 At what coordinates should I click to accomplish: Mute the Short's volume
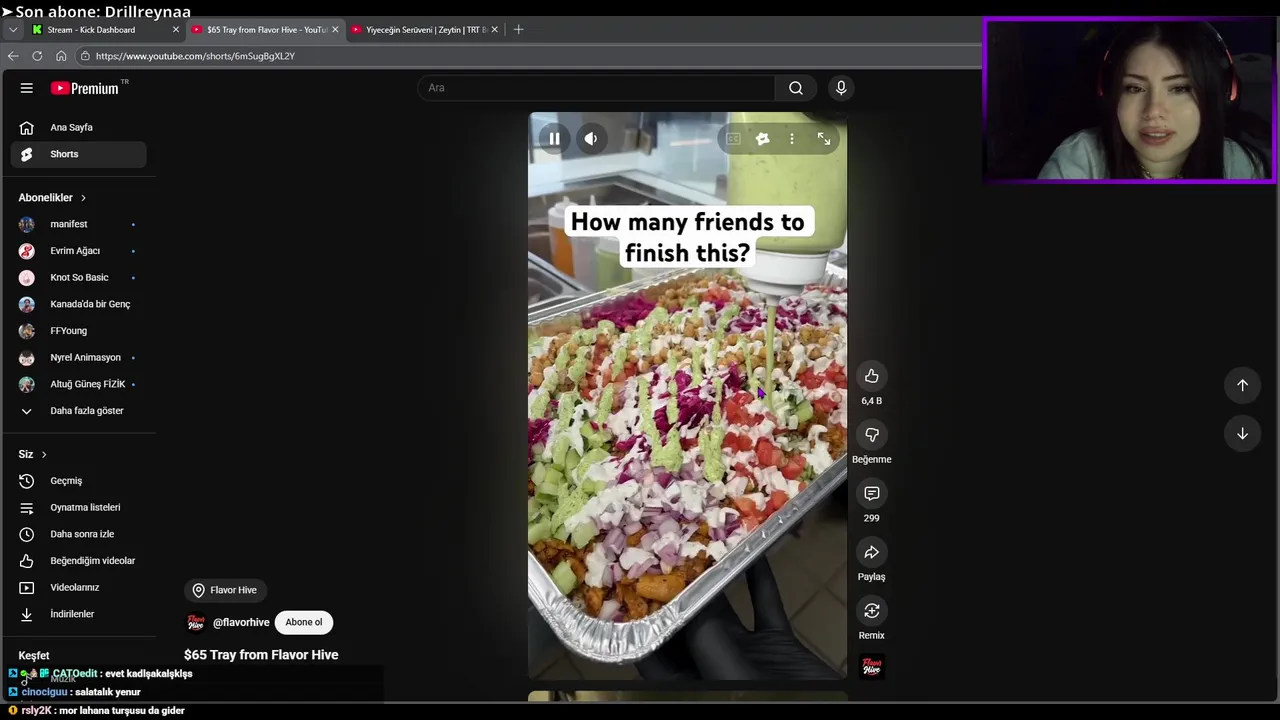tap(591, 139)
